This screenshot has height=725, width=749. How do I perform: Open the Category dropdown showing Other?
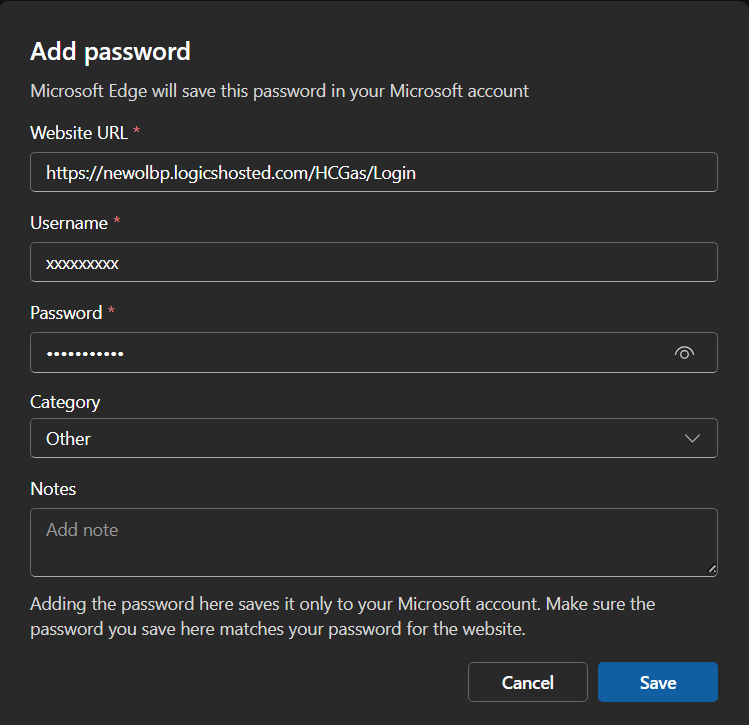point(373,438)
